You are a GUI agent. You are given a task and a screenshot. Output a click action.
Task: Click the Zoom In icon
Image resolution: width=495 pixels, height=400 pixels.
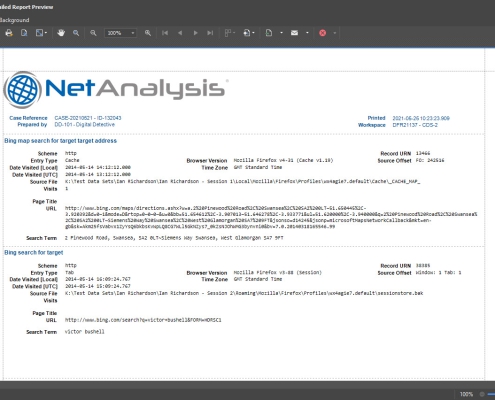point(148,33)
